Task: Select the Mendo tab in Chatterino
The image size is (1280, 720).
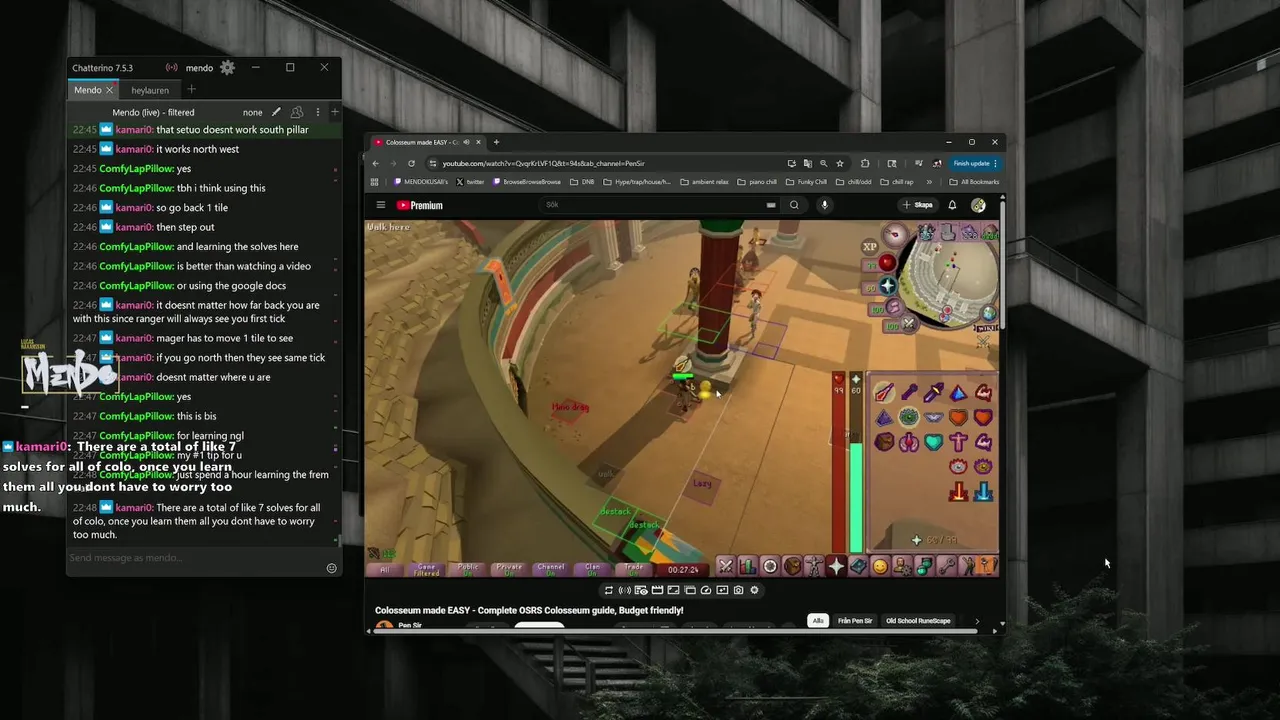Action: (88, 90)
